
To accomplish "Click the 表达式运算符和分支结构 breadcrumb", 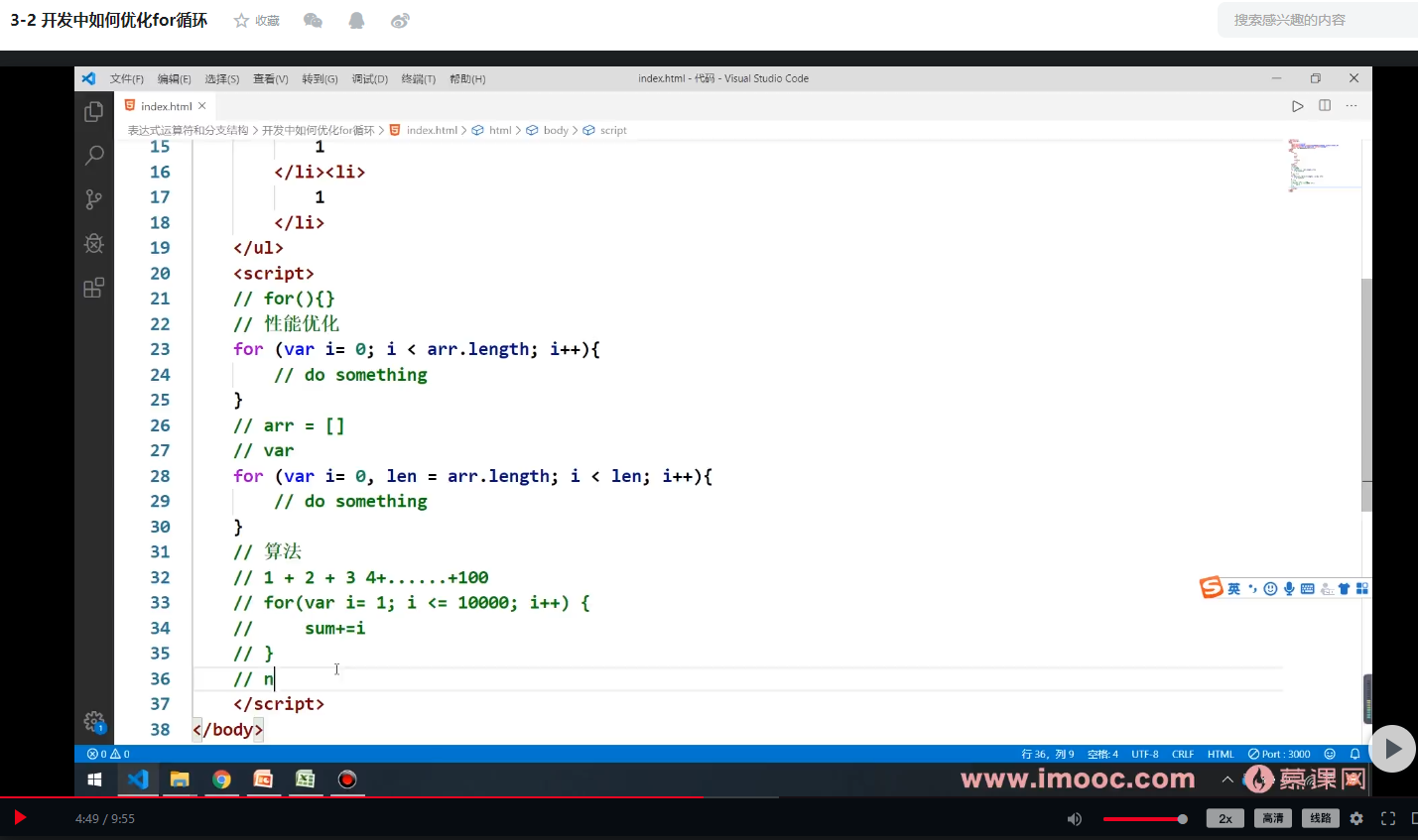I will tap(188, 130).
